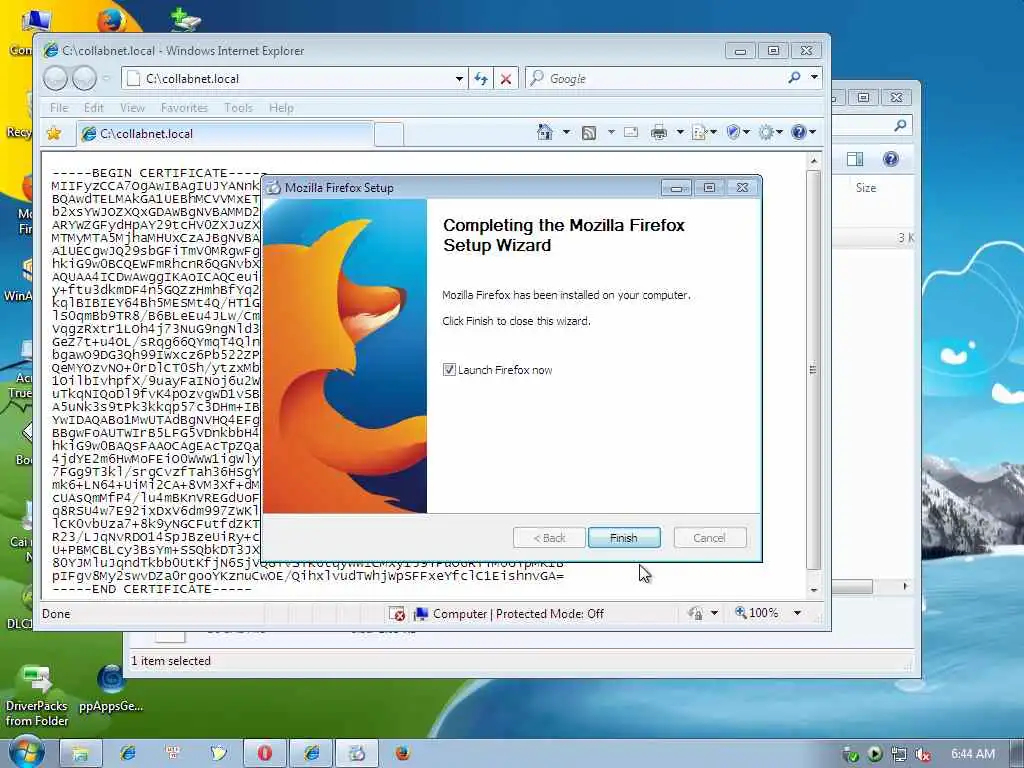Open the DriverPacks from Folder desktop icon

tap(37, 696)
